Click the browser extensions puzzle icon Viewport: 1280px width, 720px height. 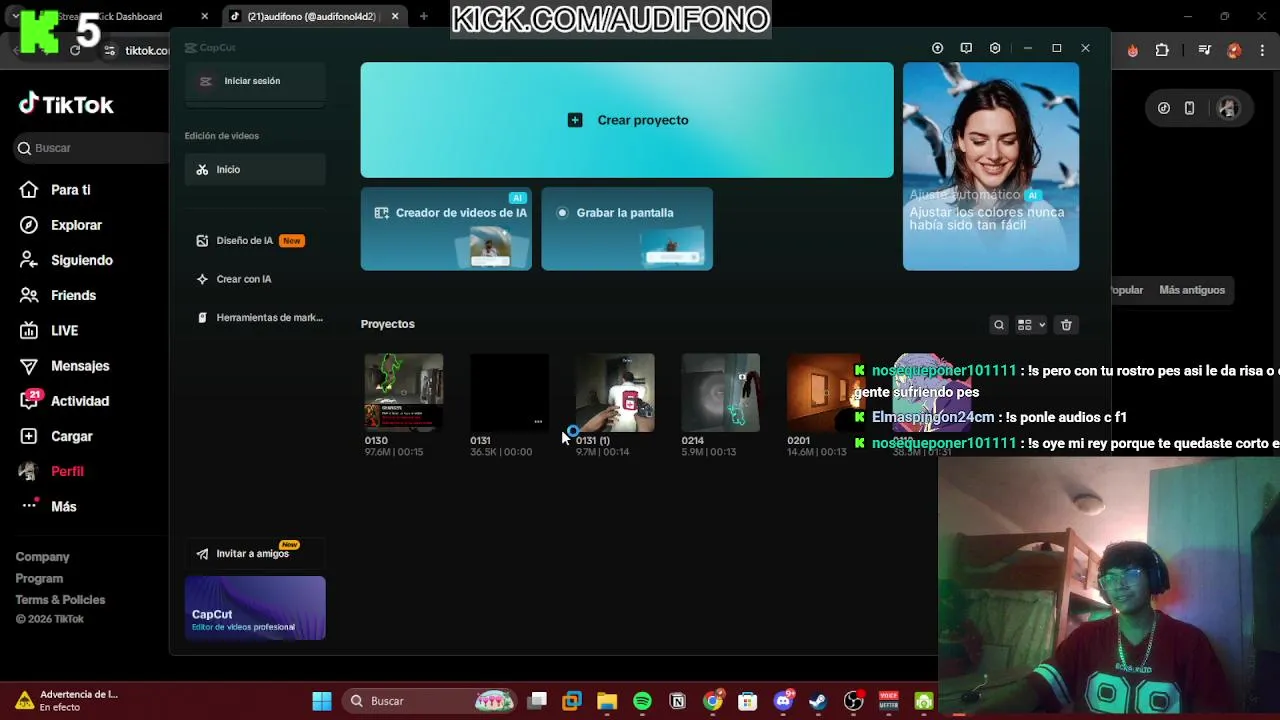coord(1162,50)
